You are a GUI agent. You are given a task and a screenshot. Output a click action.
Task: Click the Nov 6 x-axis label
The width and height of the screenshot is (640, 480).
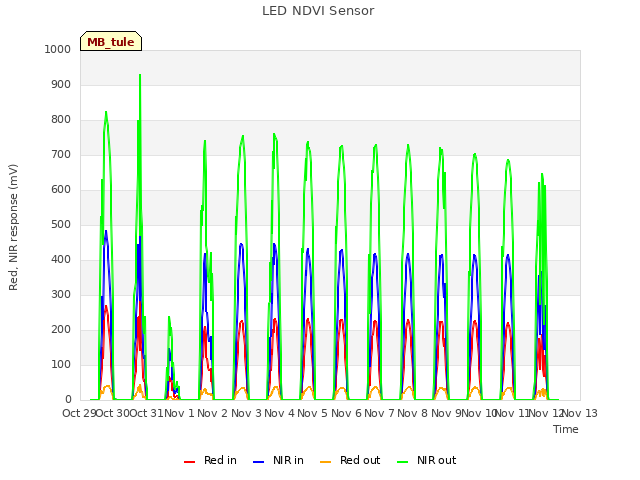pos(346,413)
